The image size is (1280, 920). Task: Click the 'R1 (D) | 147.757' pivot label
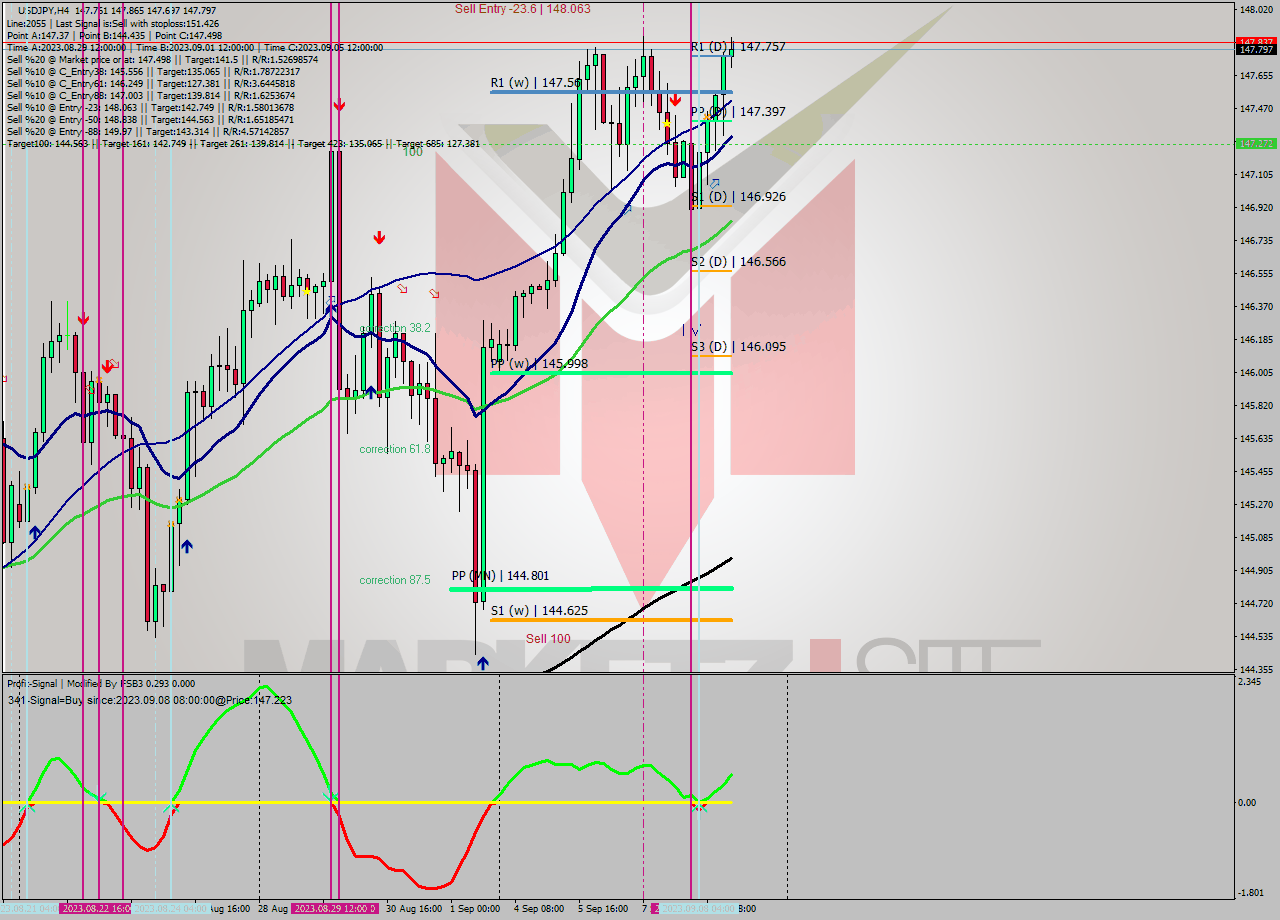738,47
